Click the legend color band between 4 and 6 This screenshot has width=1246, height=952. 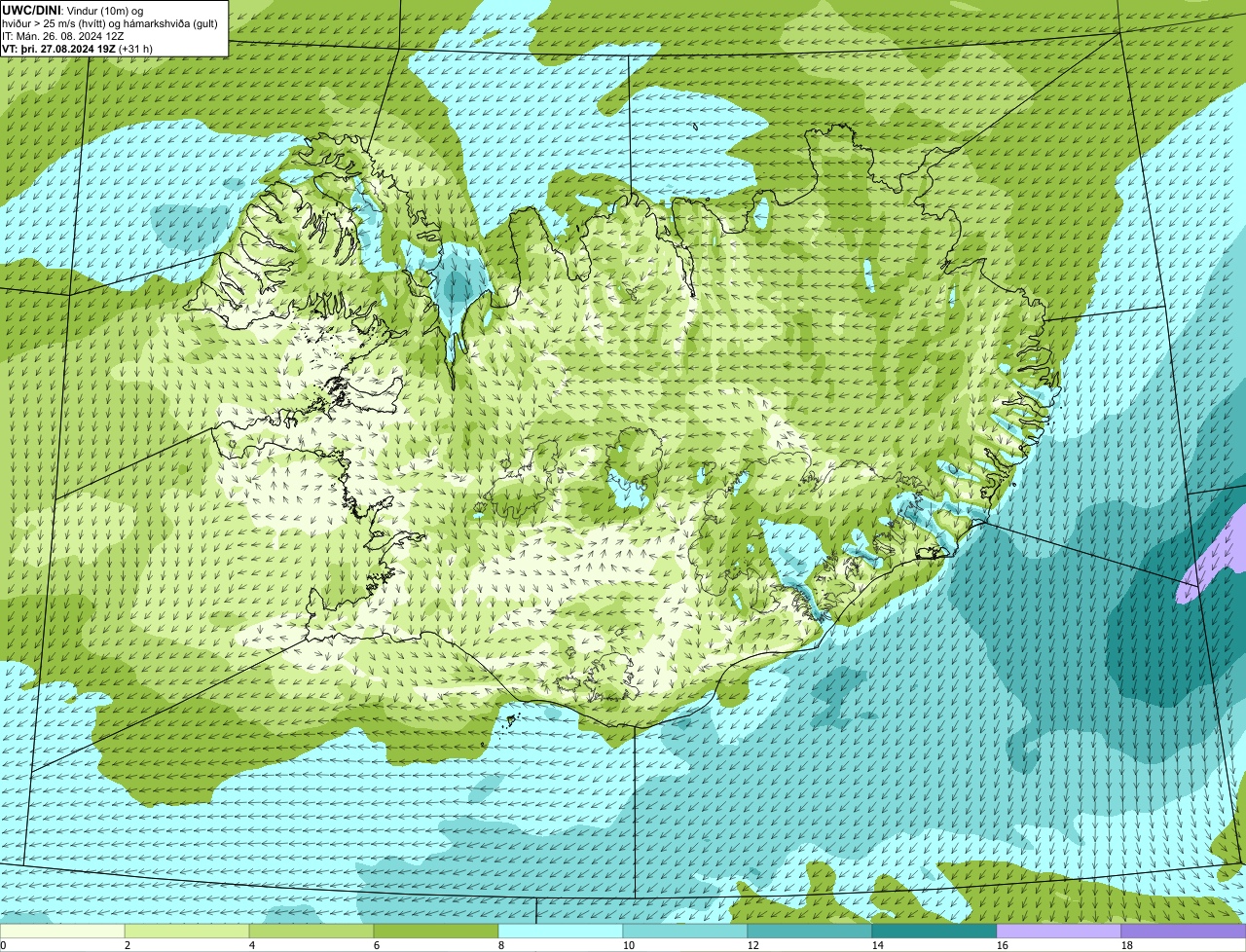[x=312, y=932]
